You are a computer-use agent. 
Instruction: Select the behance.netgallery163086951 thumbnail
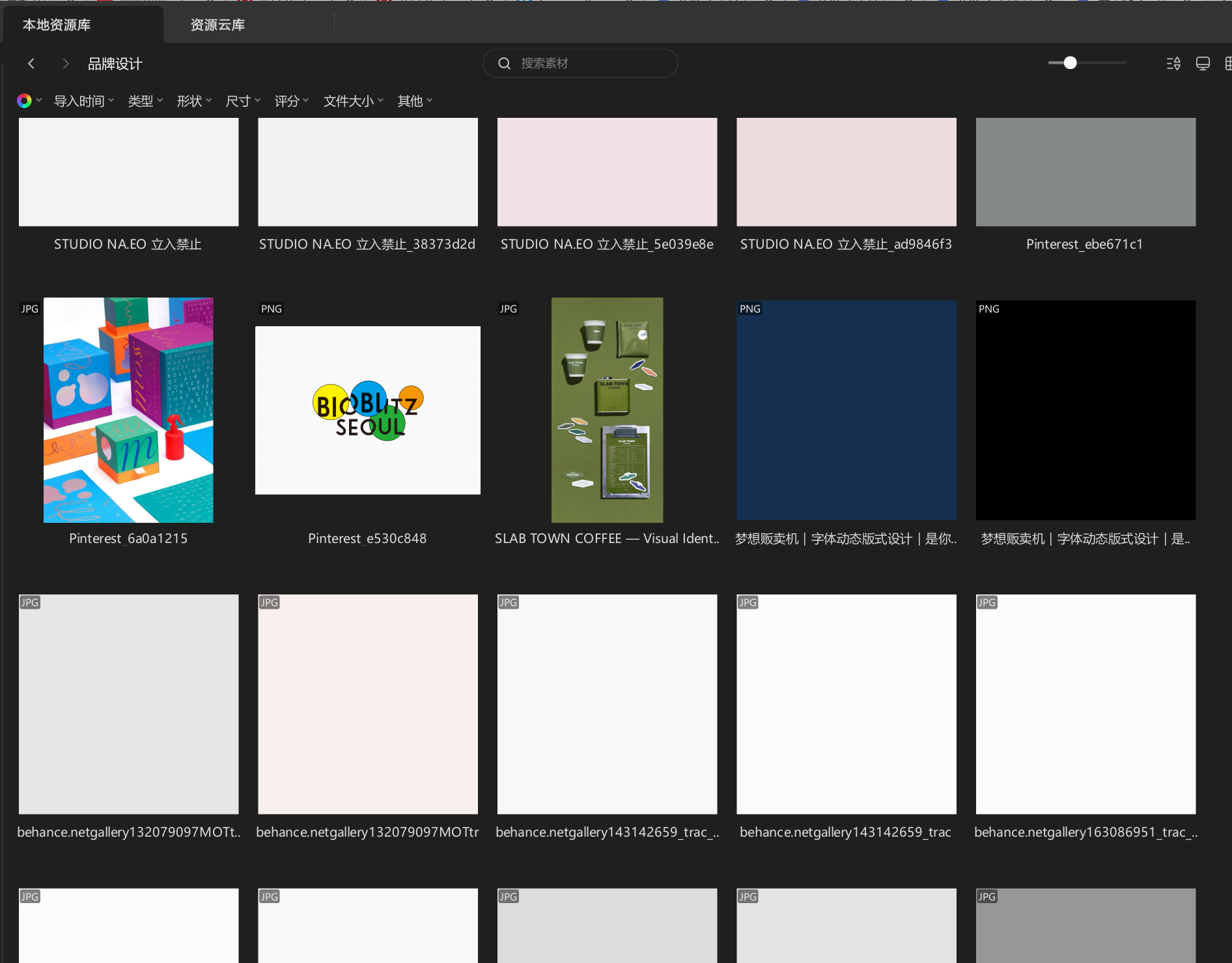(x=1085, y=704)
